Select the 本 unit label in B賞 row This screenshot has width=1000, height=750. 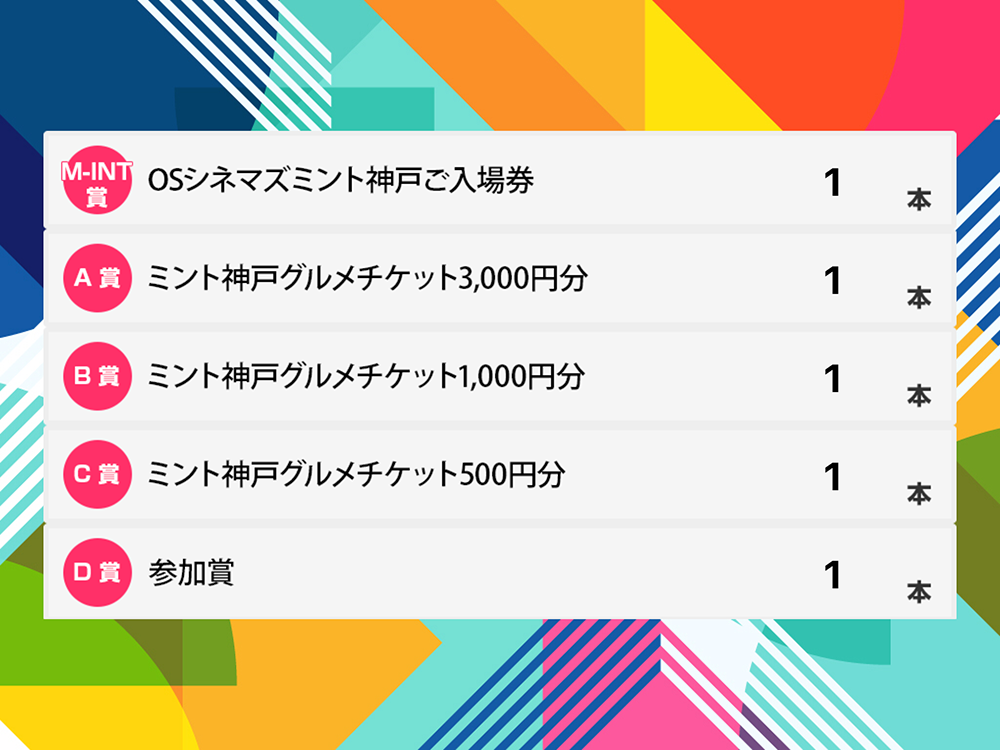pyautogui.click(x=919, y=396)
